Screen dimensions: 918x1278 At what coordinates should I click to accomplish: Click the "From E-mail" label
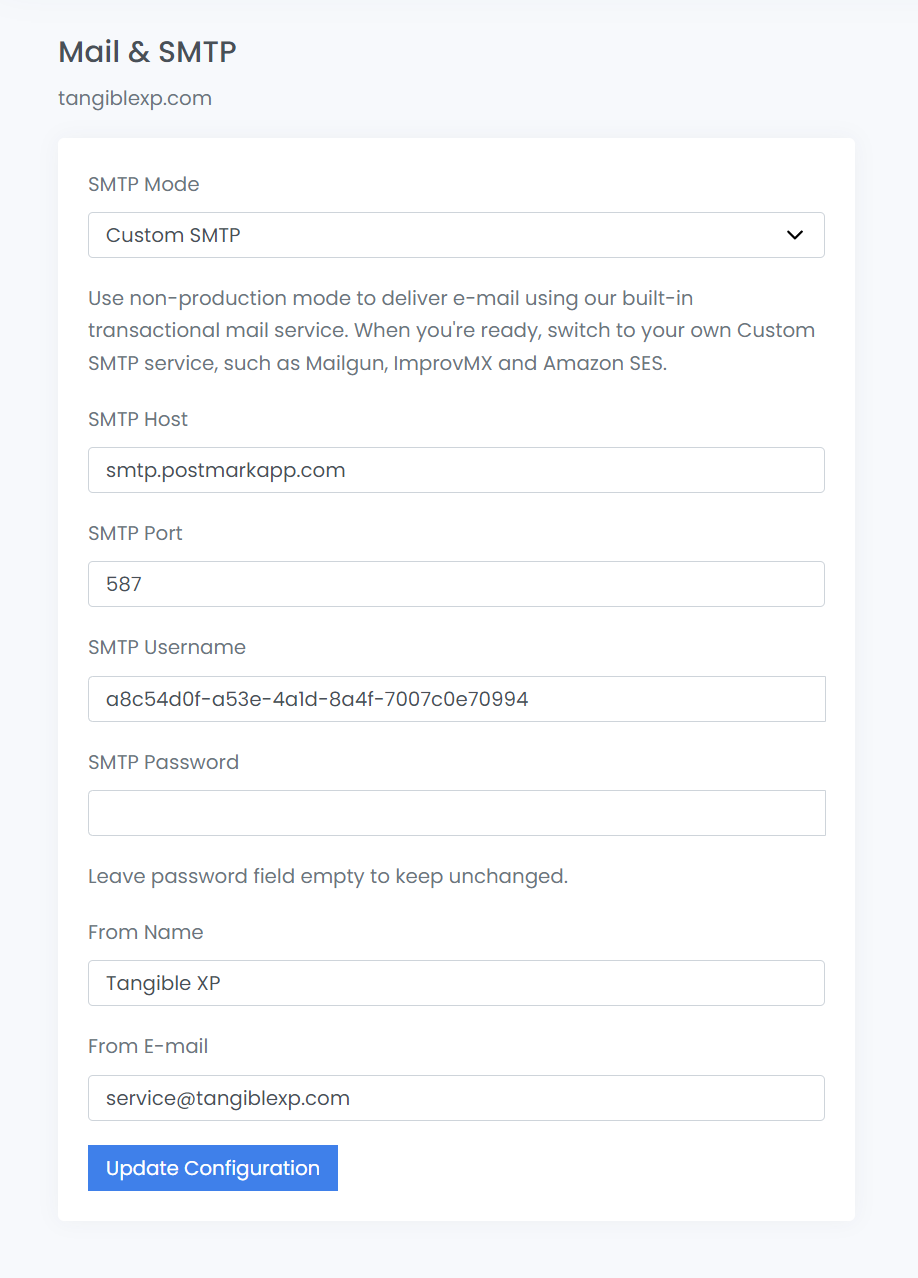tap(148, 1046)
